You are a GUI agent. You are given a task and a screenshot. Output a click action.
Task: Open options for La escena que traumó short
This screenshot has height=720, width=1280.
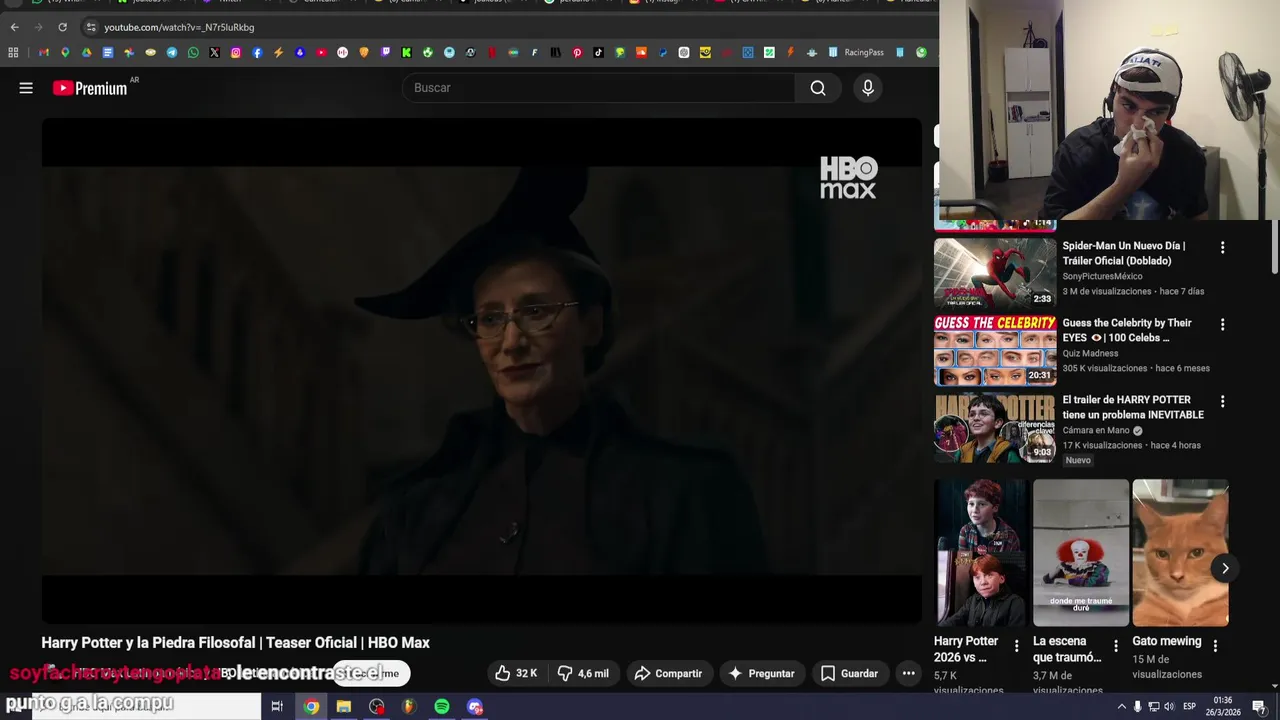point(1116,646)
